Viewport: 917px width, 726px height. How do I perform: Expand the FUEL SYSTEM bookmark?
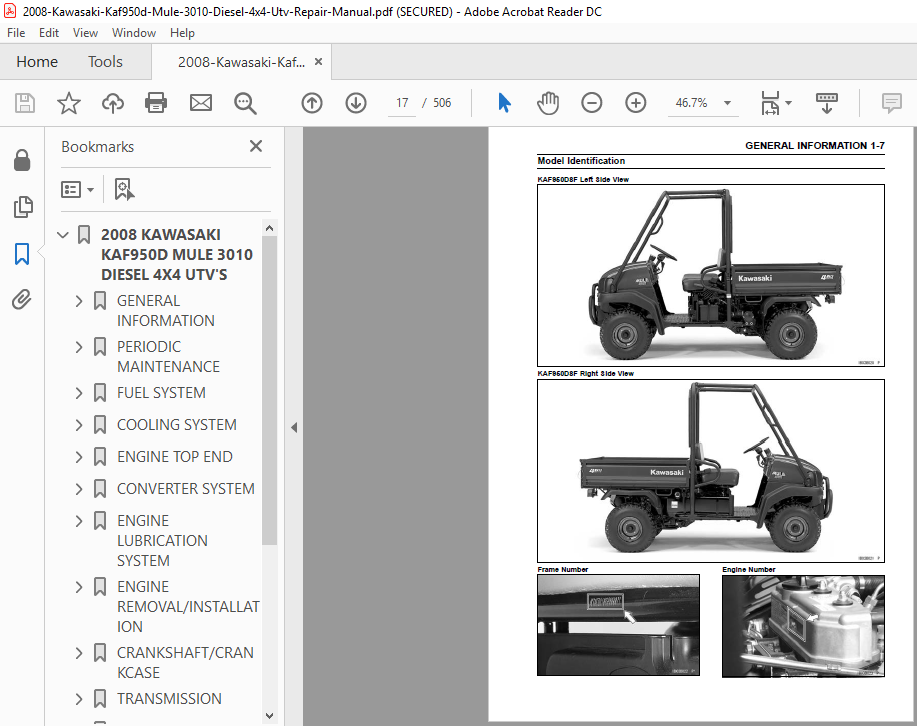[x=79, y=393]
